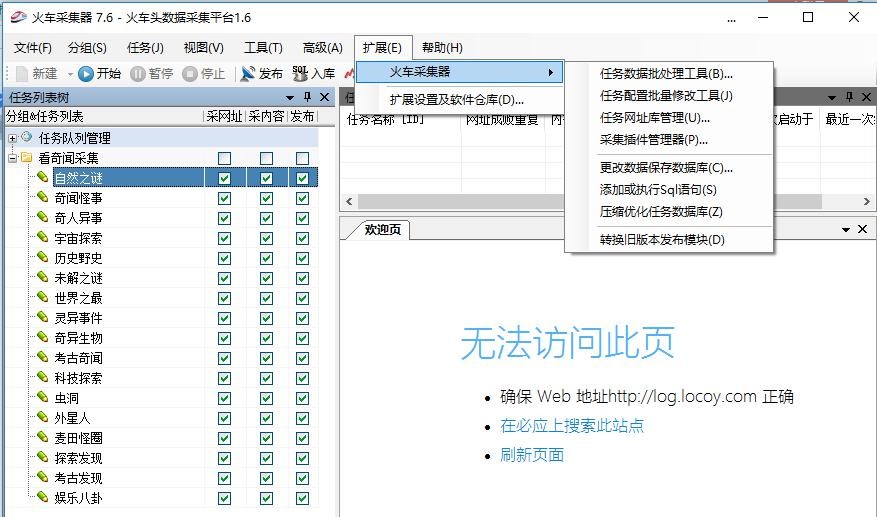
Task: Toggle 发布 checkbox for 看奇闻采集 group
Action: (302, 158)
